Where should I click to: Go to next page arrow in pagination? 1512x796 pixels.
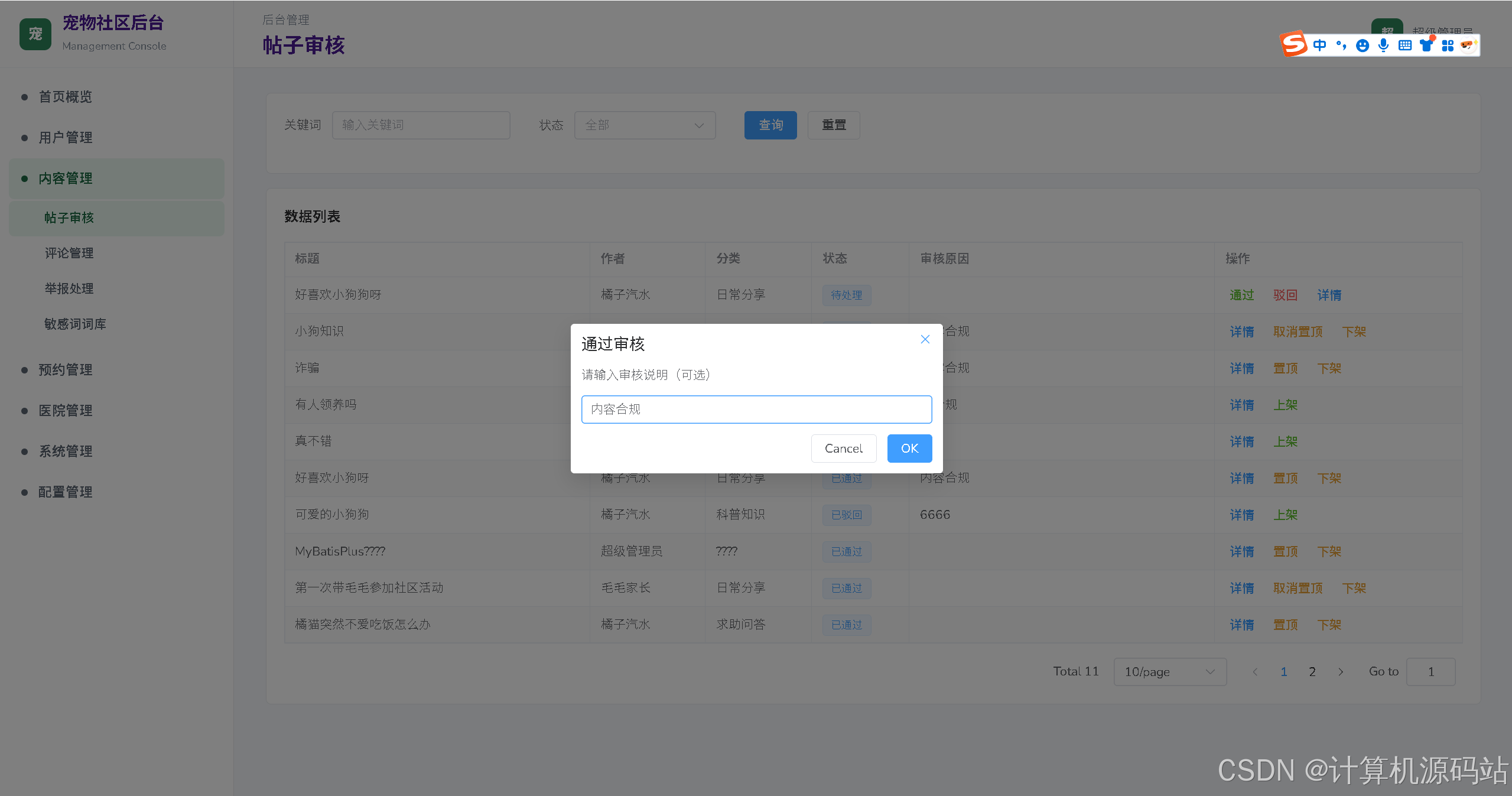click(1341, 672)
